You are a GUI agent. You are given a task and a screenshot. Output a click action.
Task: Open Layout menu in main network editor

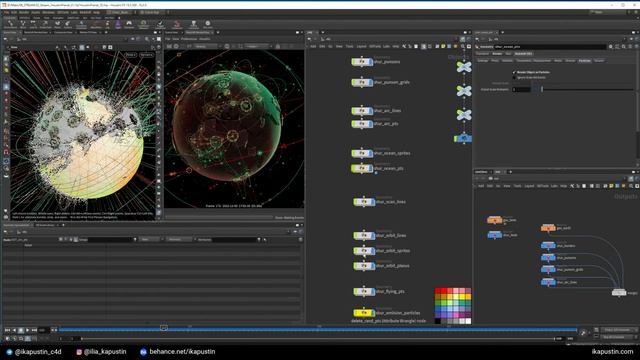(362, 47)
